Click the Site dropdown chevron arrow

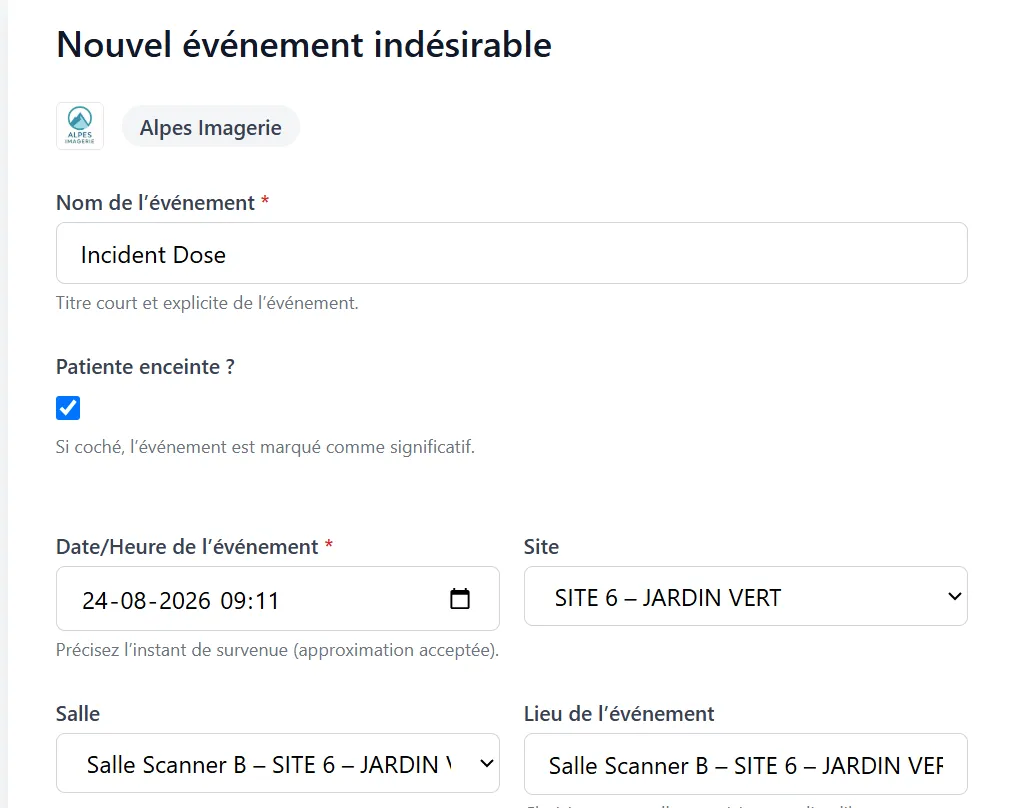(x=954, y=597)
